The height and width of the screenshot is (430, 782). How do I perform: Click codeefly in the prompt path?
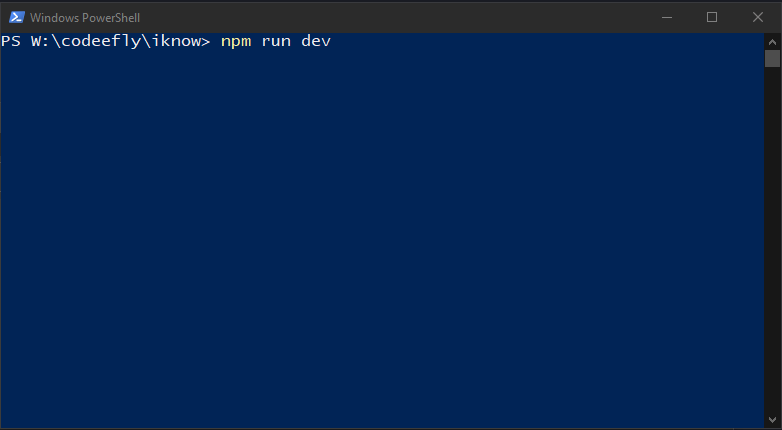click(x=100, y=41)
